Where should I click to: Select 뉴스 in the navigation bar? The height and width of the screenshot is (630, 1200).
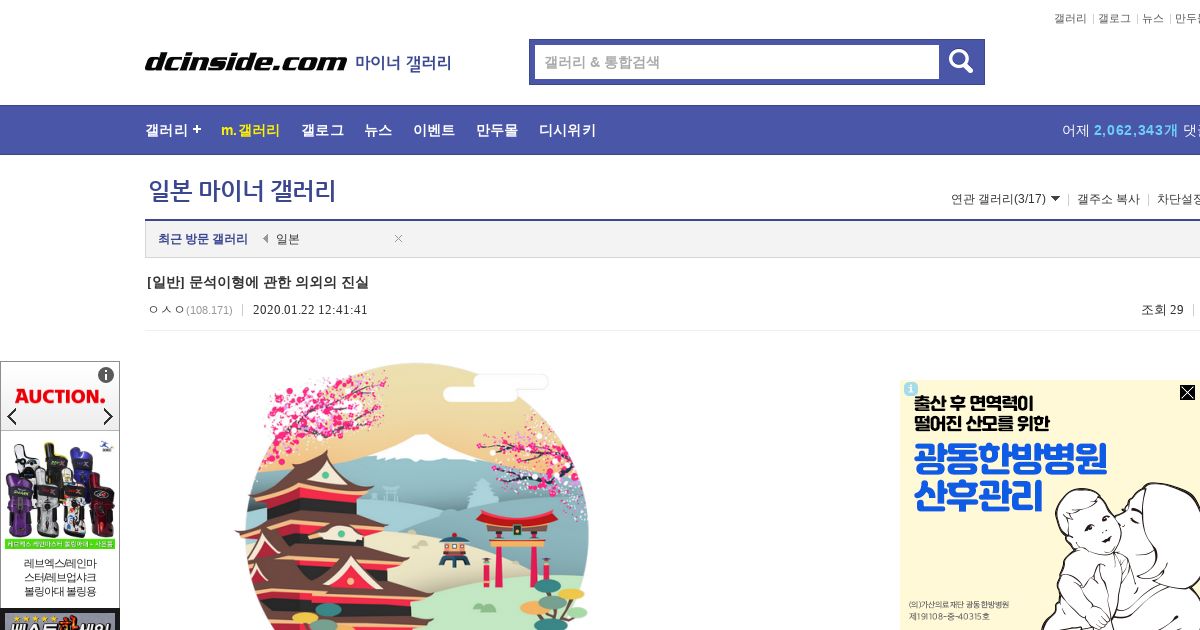[378, 130]
